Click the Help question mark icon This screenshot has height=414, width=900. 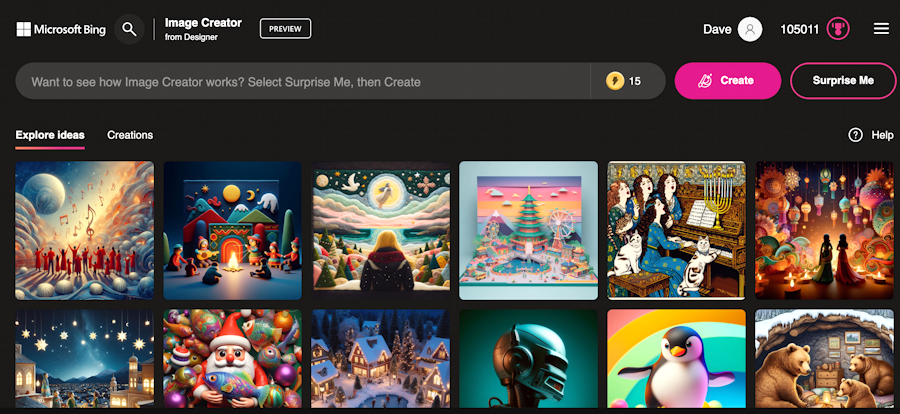pos(855,135)
